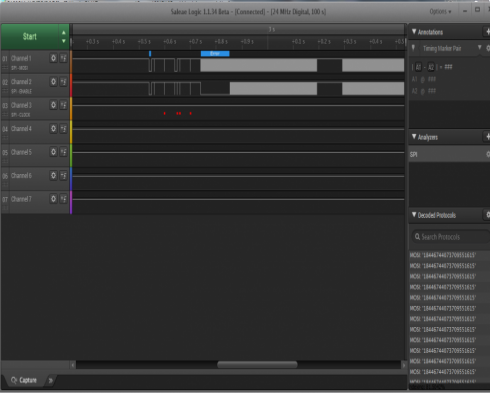Add a new analyzer with plus icon
The width and height of the screenshot is (490, 393).
[487, 137]
